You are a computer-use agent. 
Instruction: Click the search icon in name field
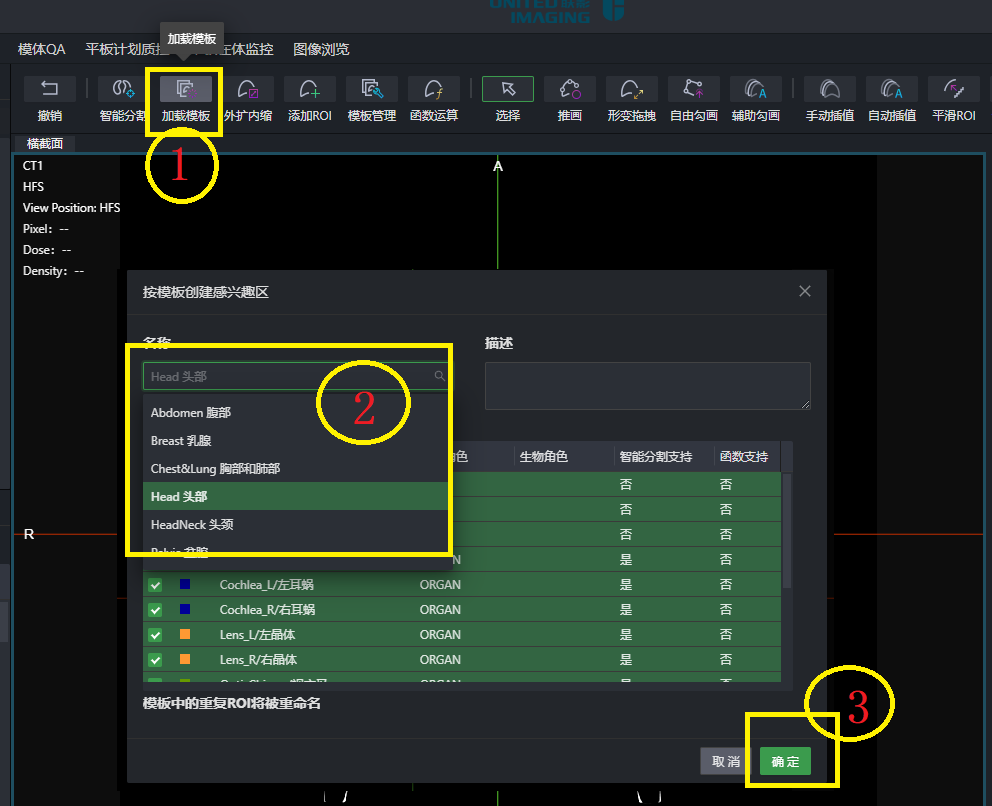439,376
